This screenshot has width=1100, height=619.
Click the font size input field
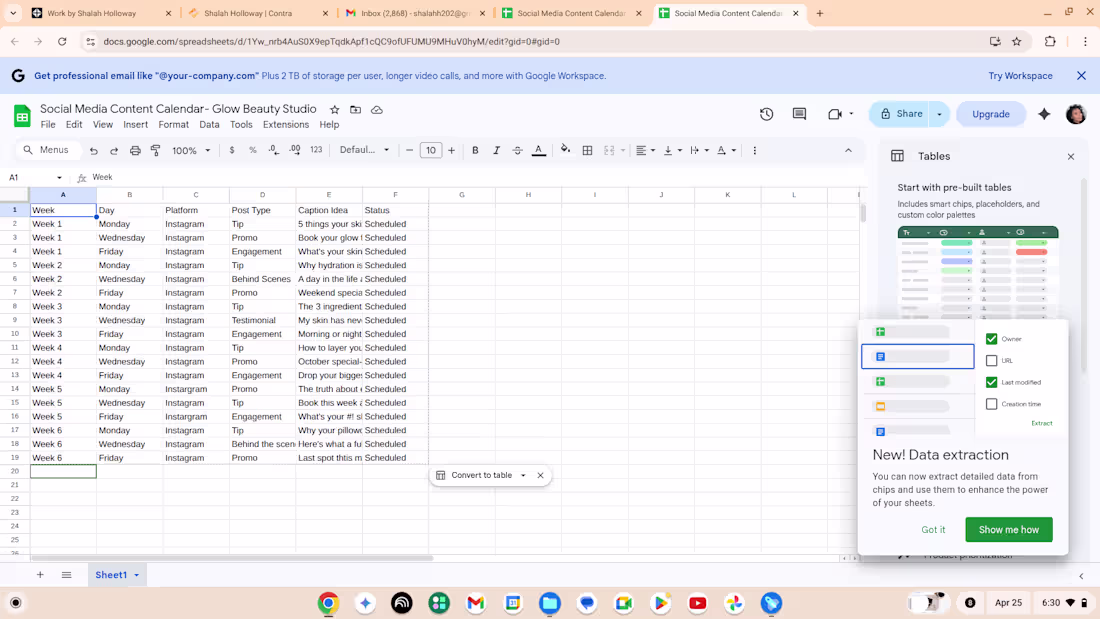pyautogui.click(x=431, y=150)
